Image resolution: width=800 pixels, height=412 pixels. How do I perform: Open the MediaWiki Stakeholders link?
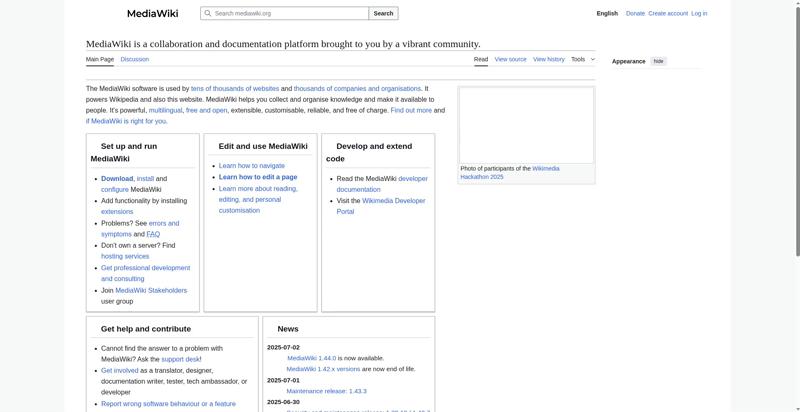pyautogui.click(x=151, y=291)
